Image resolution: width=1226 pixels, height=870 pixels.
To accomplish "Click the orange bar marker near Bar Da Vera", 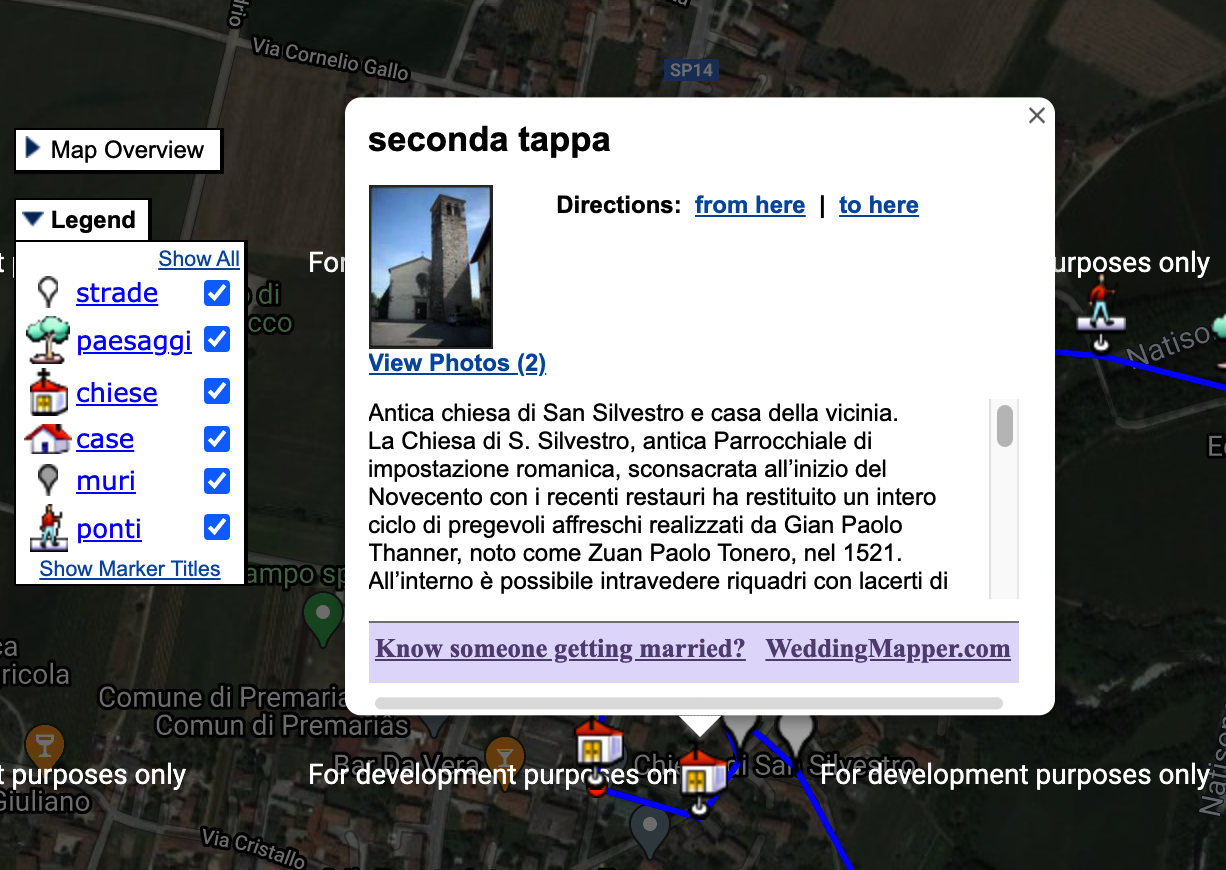I will (x=504, y=756).
